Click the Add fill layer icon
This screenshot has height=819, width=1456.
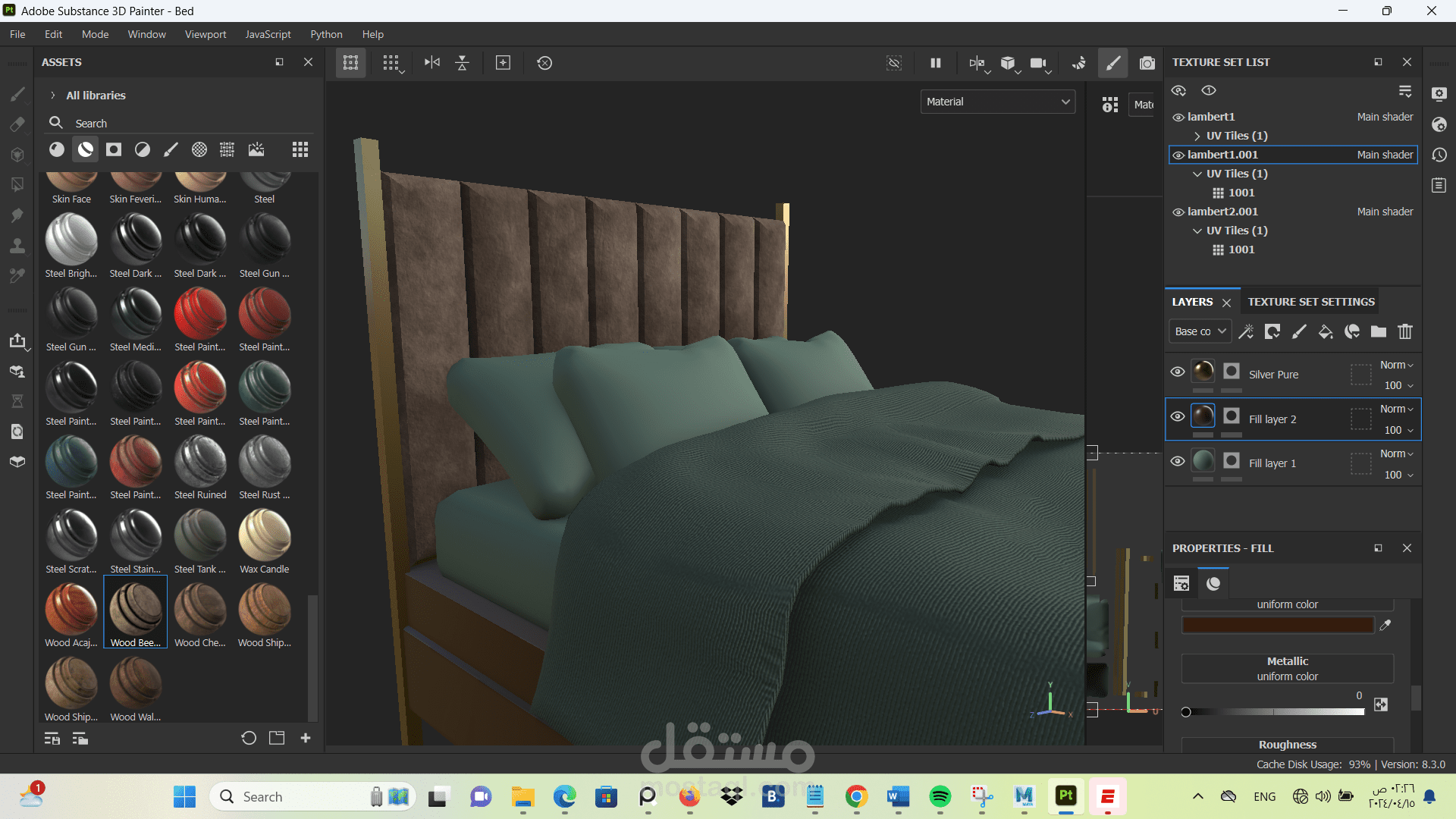coord(1325,331)
